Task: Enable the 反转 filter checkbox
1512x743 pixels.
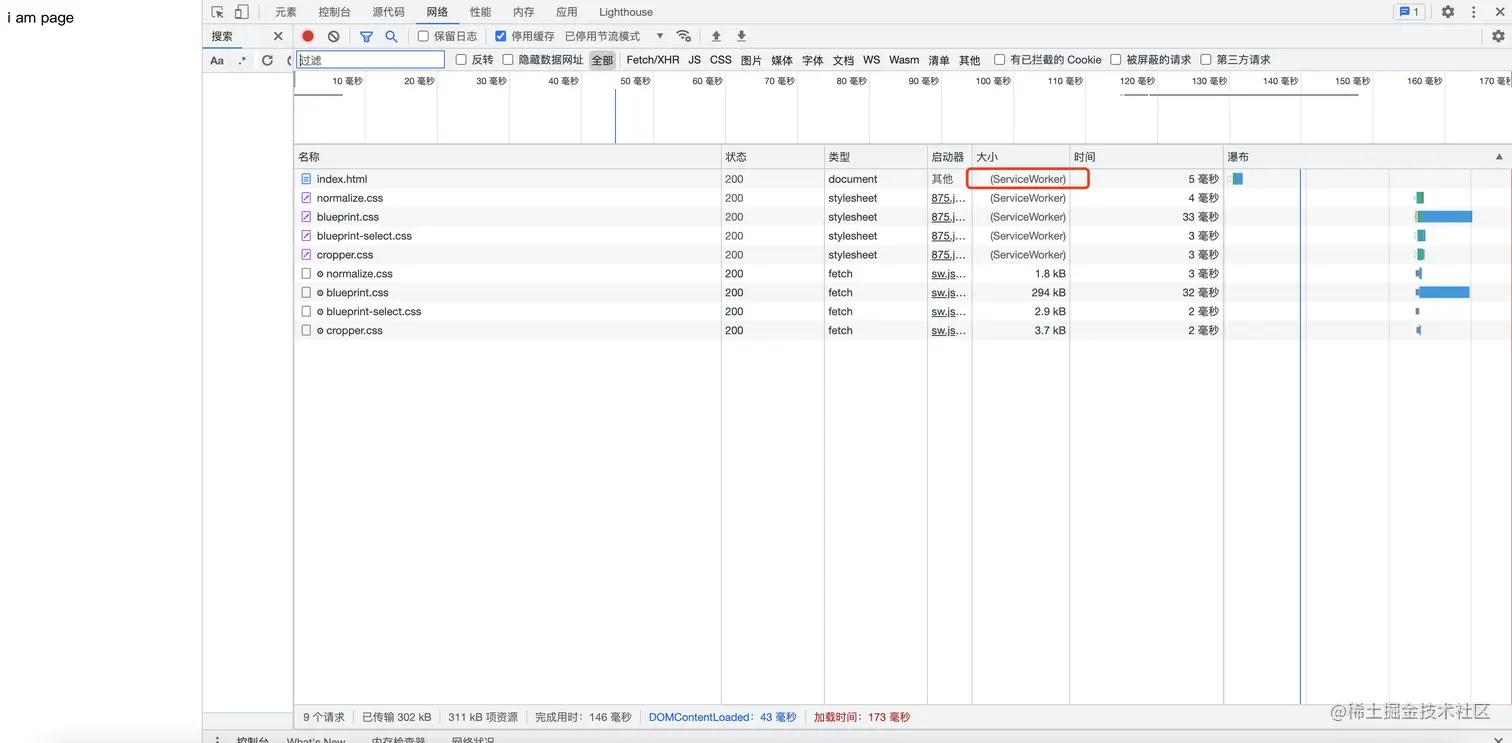Action: (461, 60)
